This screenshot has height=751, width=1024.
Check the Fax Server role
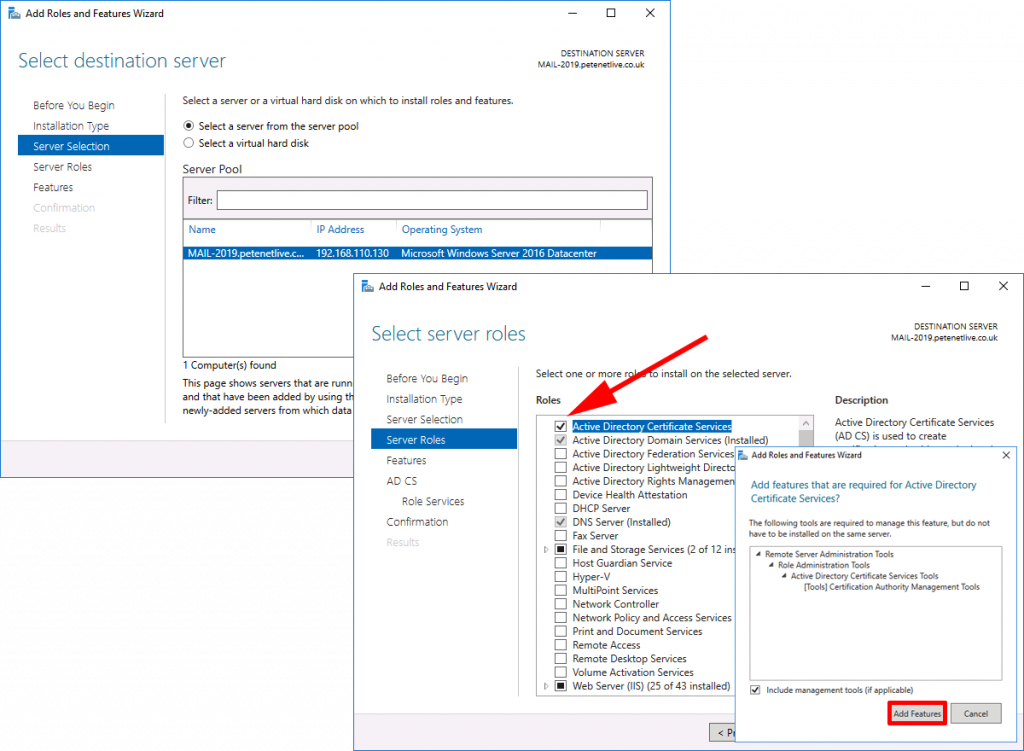pos(560,535)
